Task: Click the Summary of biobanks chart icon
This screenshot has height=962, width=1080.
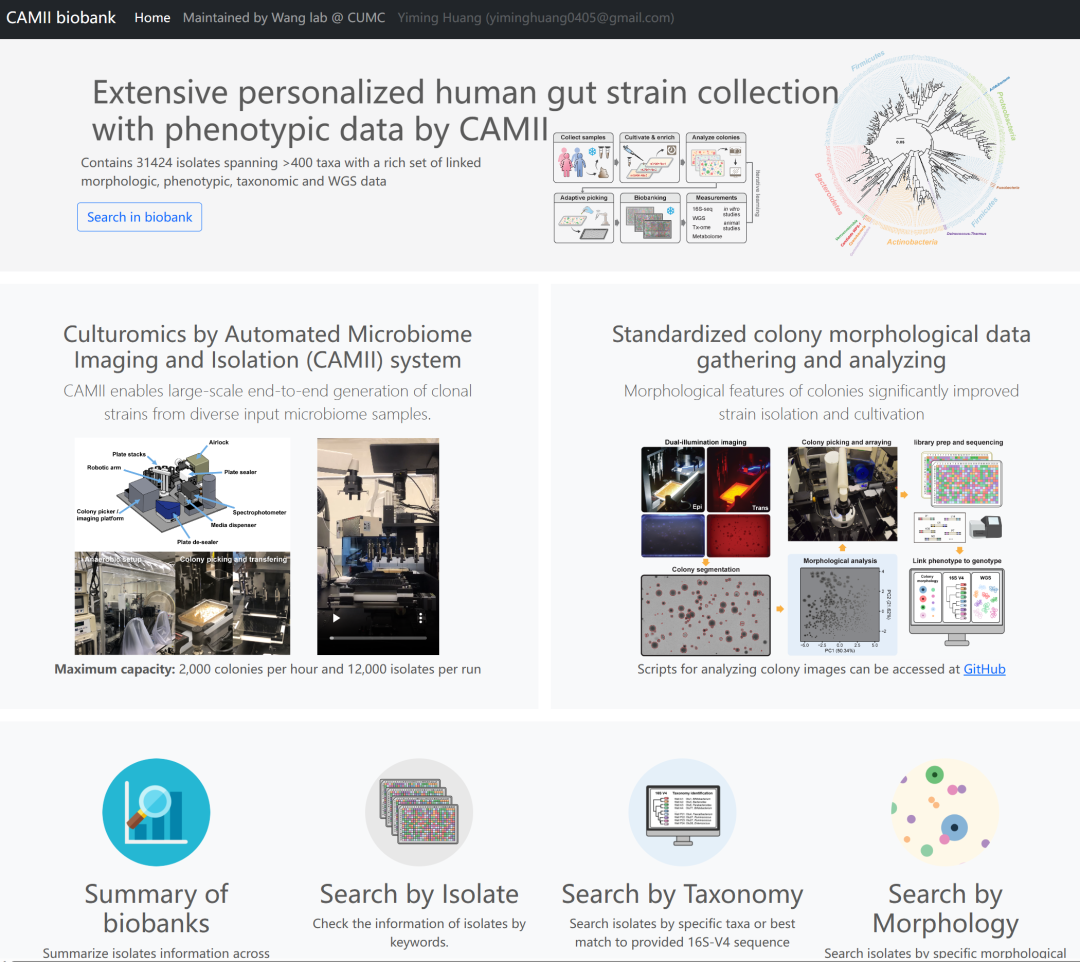Action: [156, 812]
